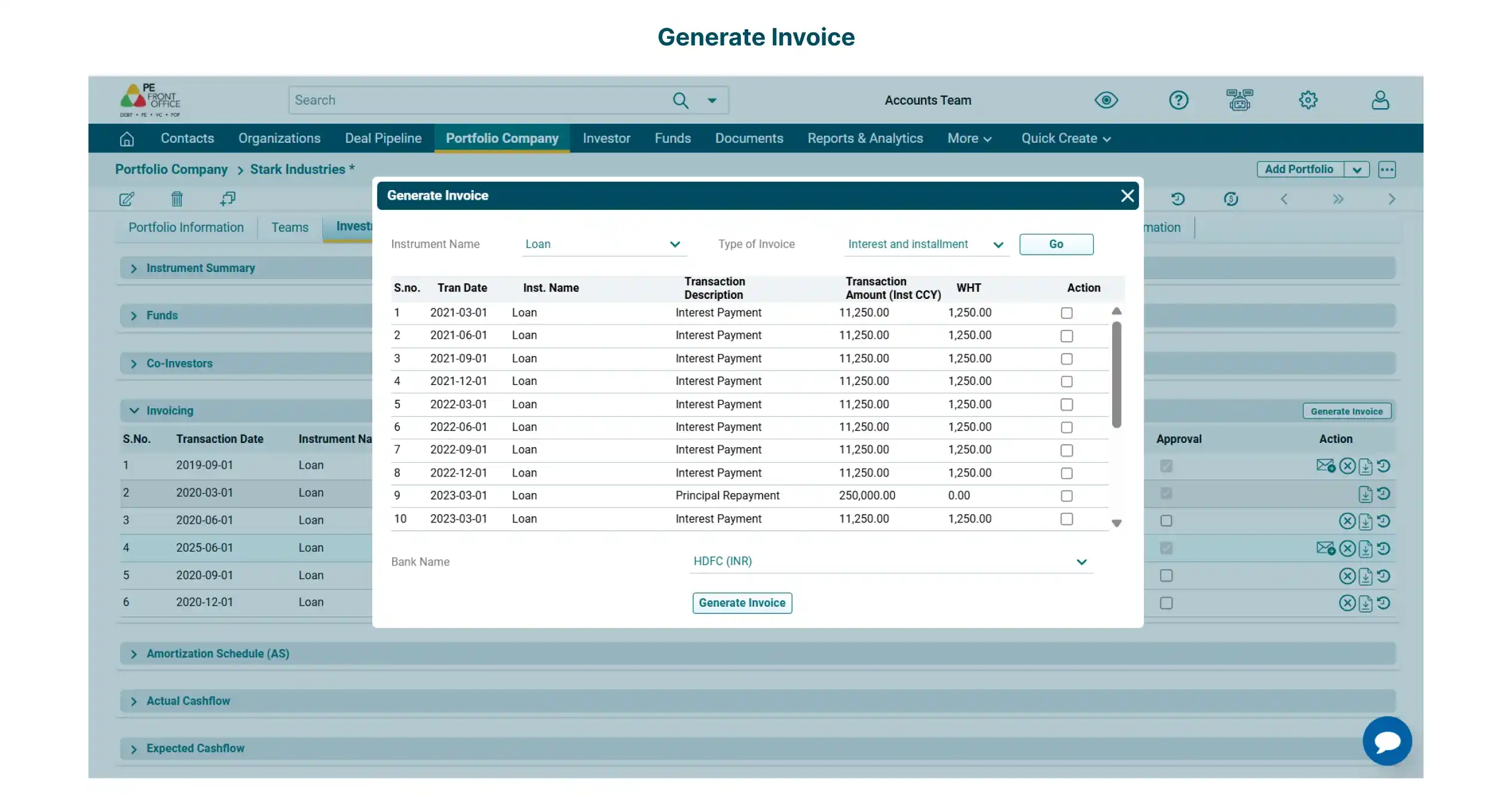Open the Add Portfolio dropdown arrow
The width and height of the screenshot is (1512, 795).
[x=1357, y=170]
